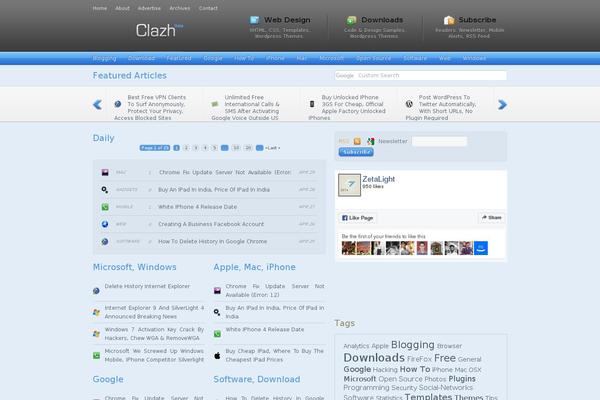Viewport: 600px width, 400px height.
Task: Open the ZetaLight Facebook page name
Action: 378,179
